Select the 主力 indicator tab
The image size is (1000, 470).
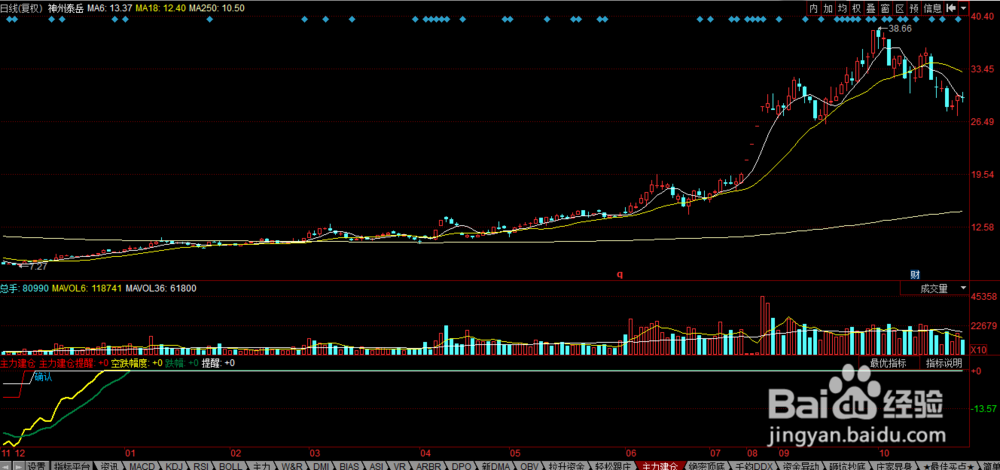[261, 466]
